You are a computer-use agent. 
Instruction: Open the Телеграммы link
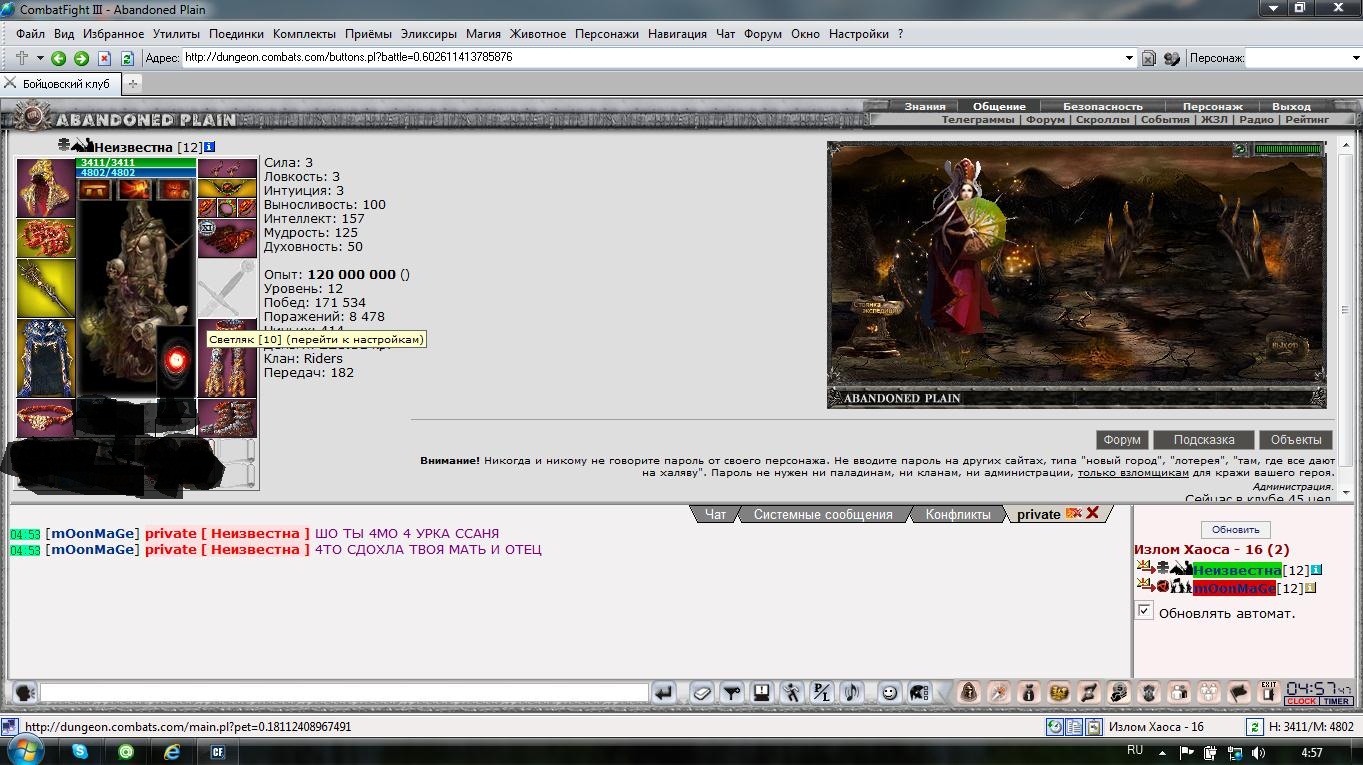[x=977, y=119]
